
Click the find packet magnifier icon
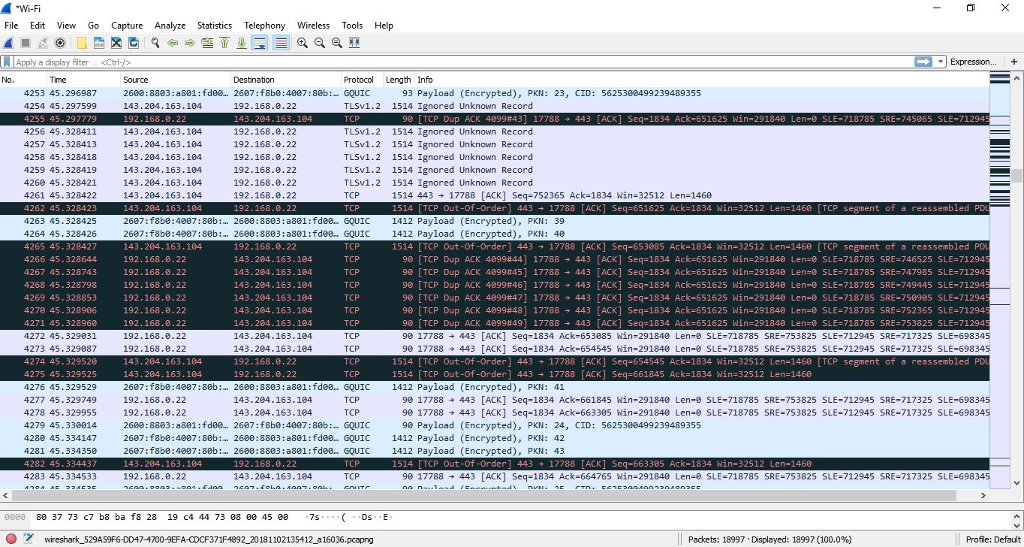coord(155,43)
